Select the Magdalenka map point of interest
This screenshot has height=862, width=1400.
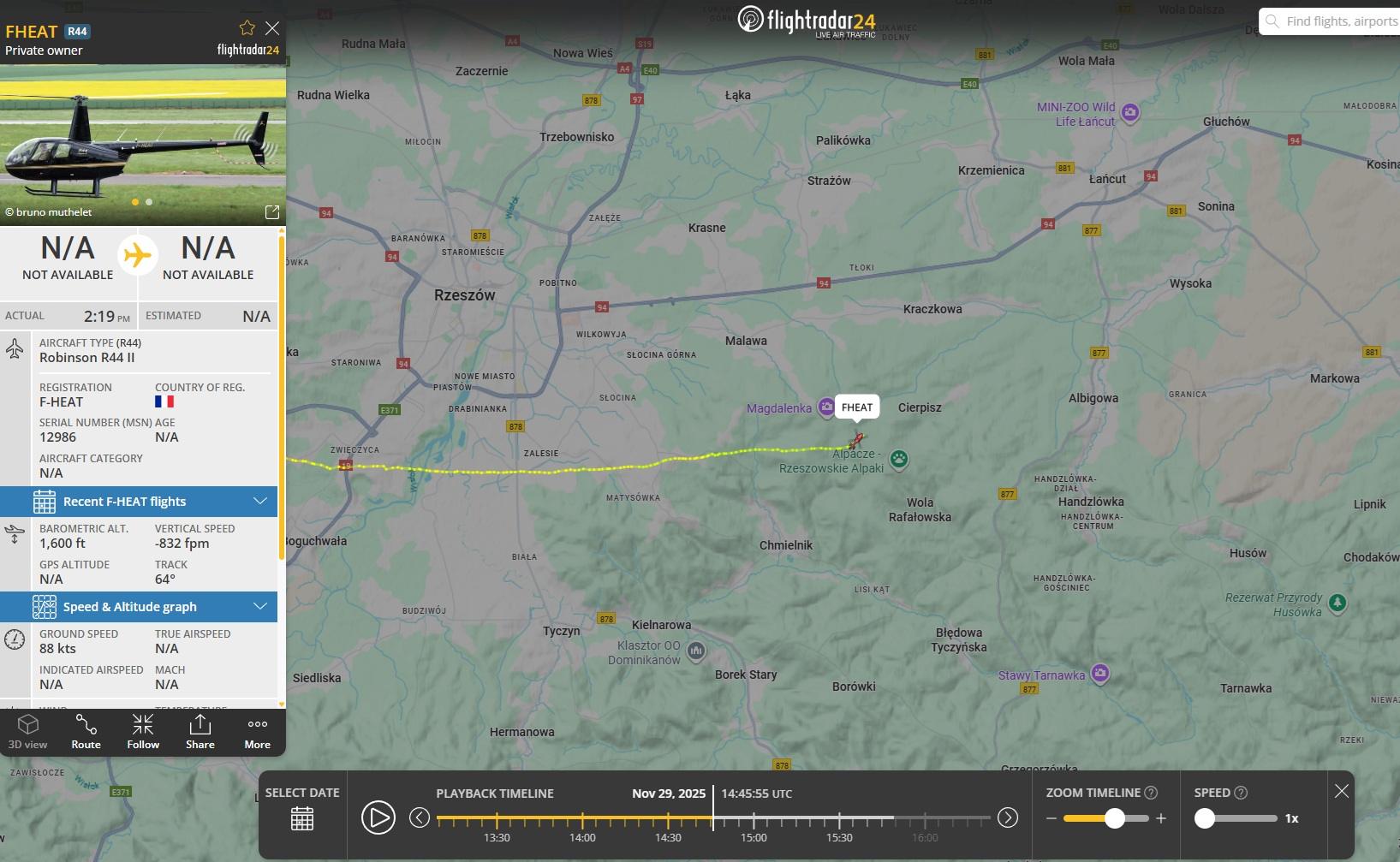pos(825,407)
